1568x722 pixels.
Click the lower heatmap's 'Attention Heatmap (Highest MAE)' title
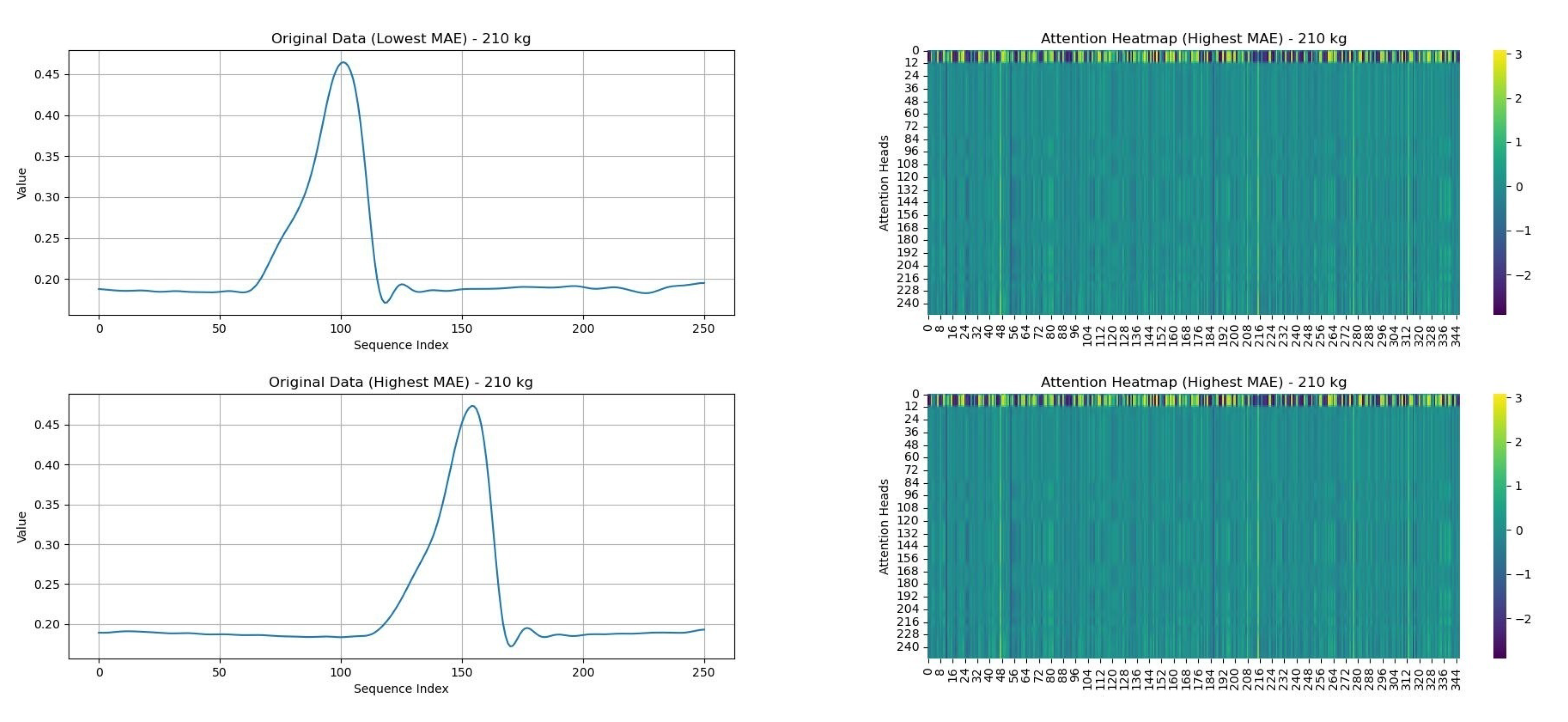(x=1193, y=382)
